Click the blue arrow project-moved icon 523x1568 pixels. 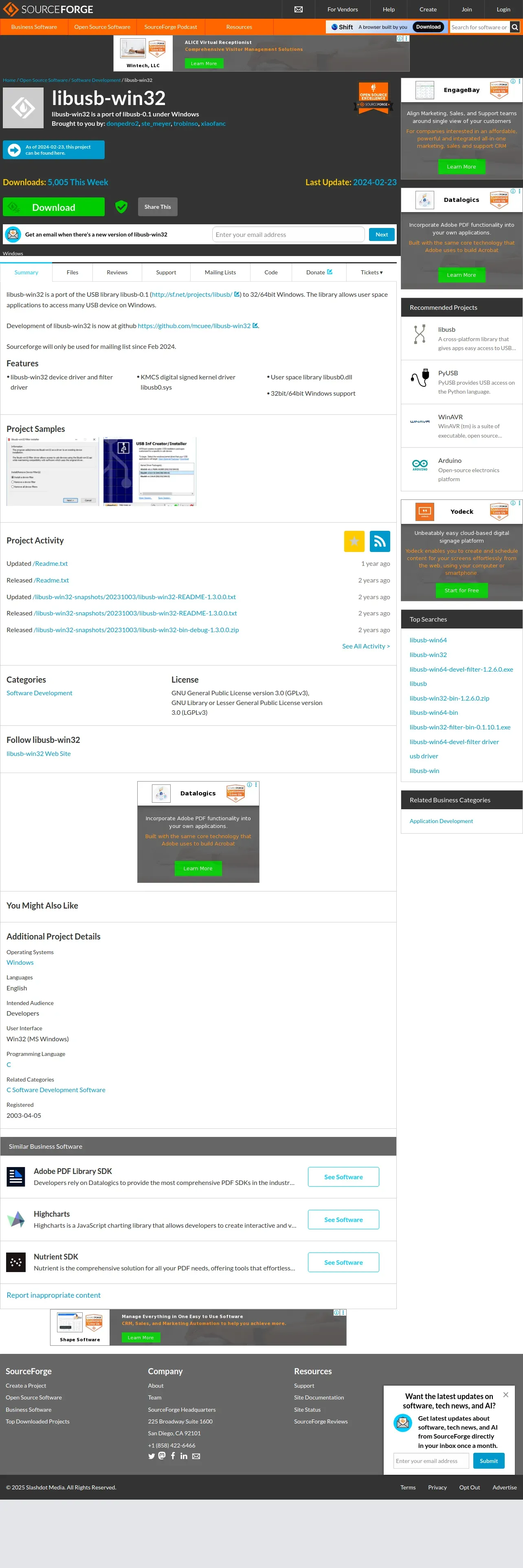tap(14, 150)
